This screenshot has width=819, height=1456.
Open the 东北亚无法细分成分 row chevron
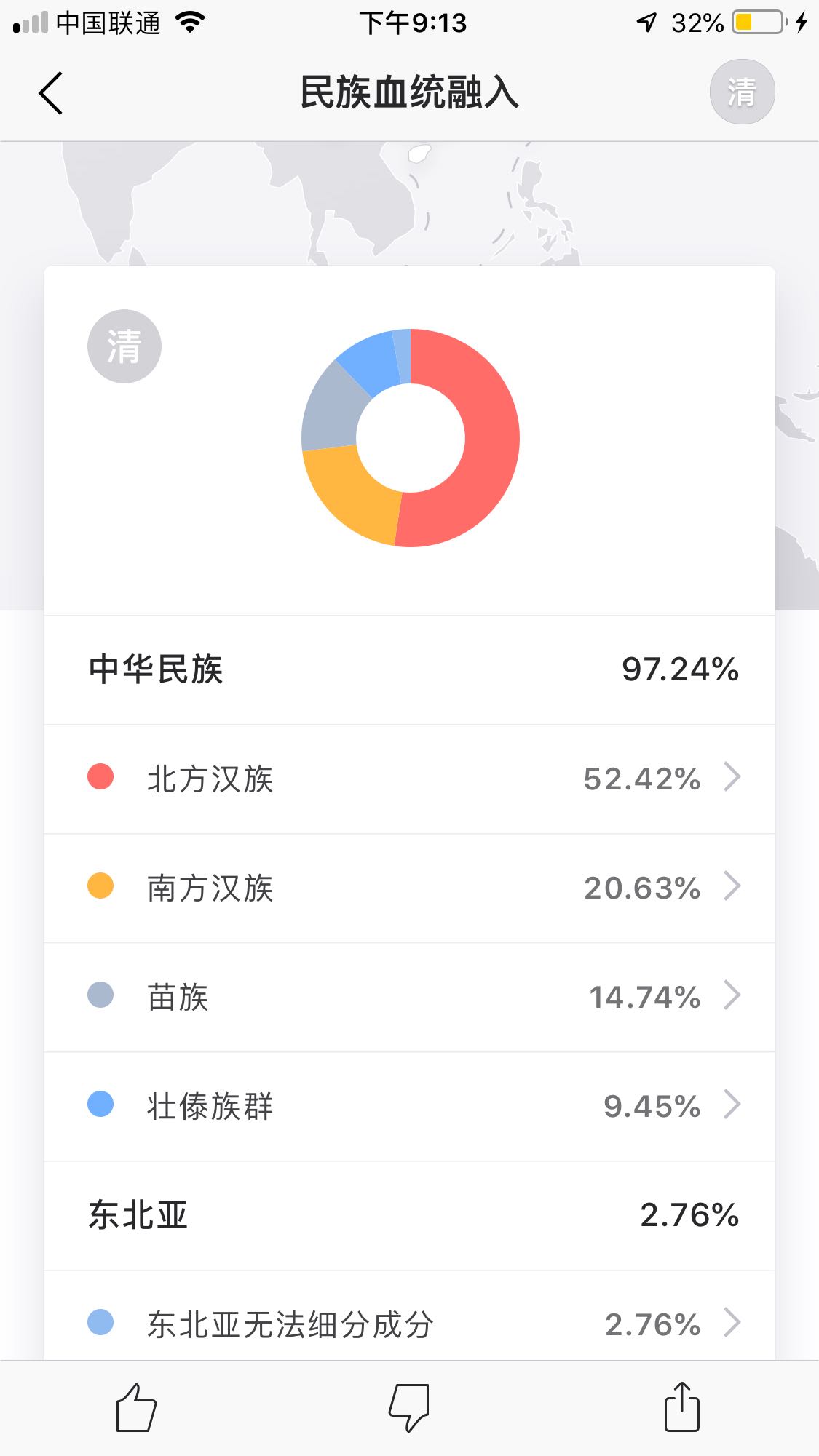tap(732, 1322)
